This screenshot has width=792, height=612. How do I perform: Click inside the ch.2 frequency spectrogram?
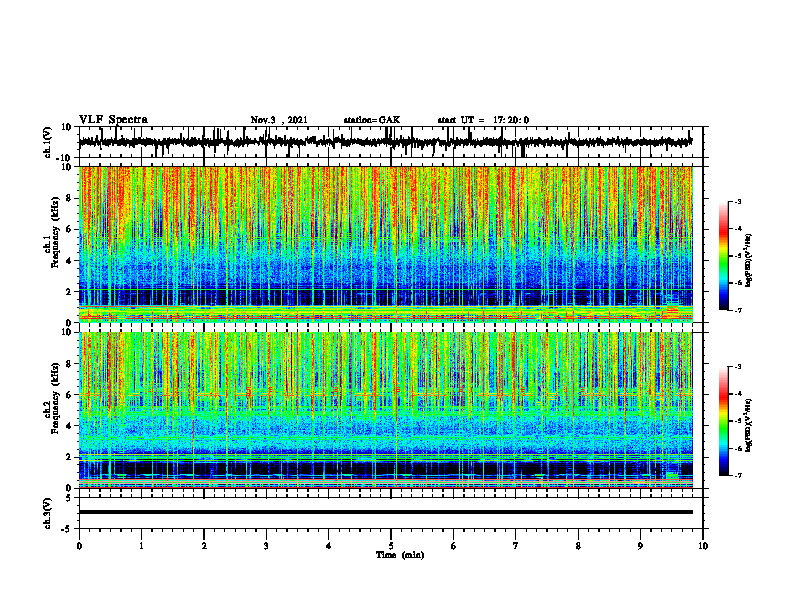click(386, 410)
